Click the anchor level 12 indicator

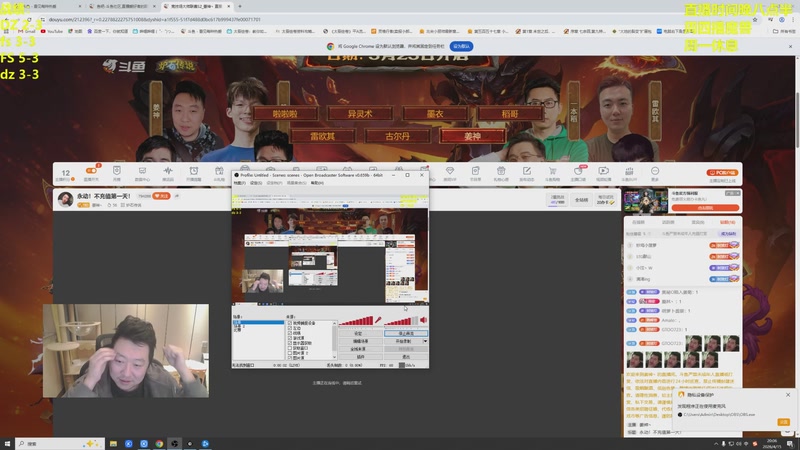pos(65,173)
